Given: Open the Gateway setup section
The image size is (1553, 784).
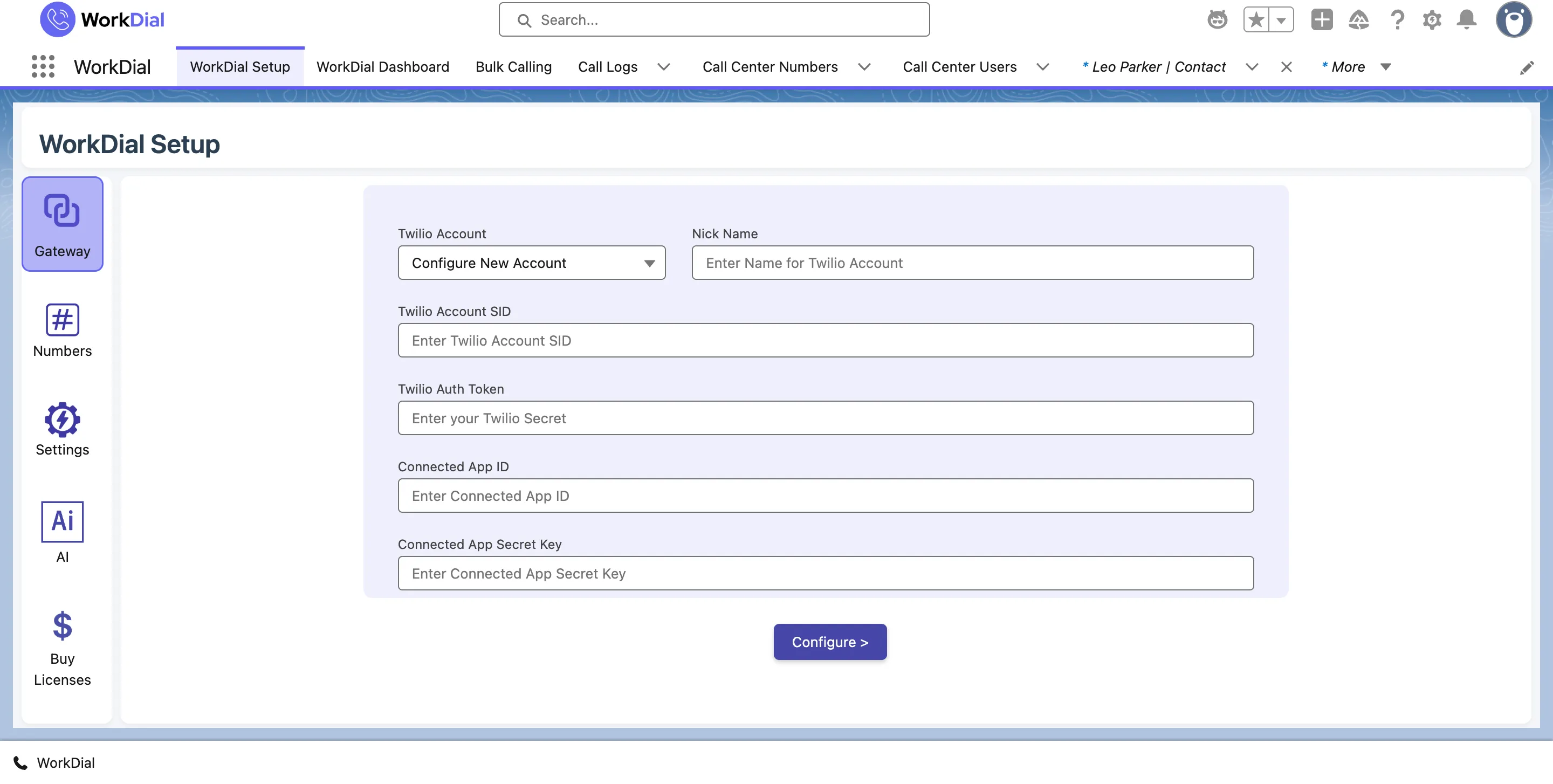Looking at the screenshot, I should click(62, 224).
